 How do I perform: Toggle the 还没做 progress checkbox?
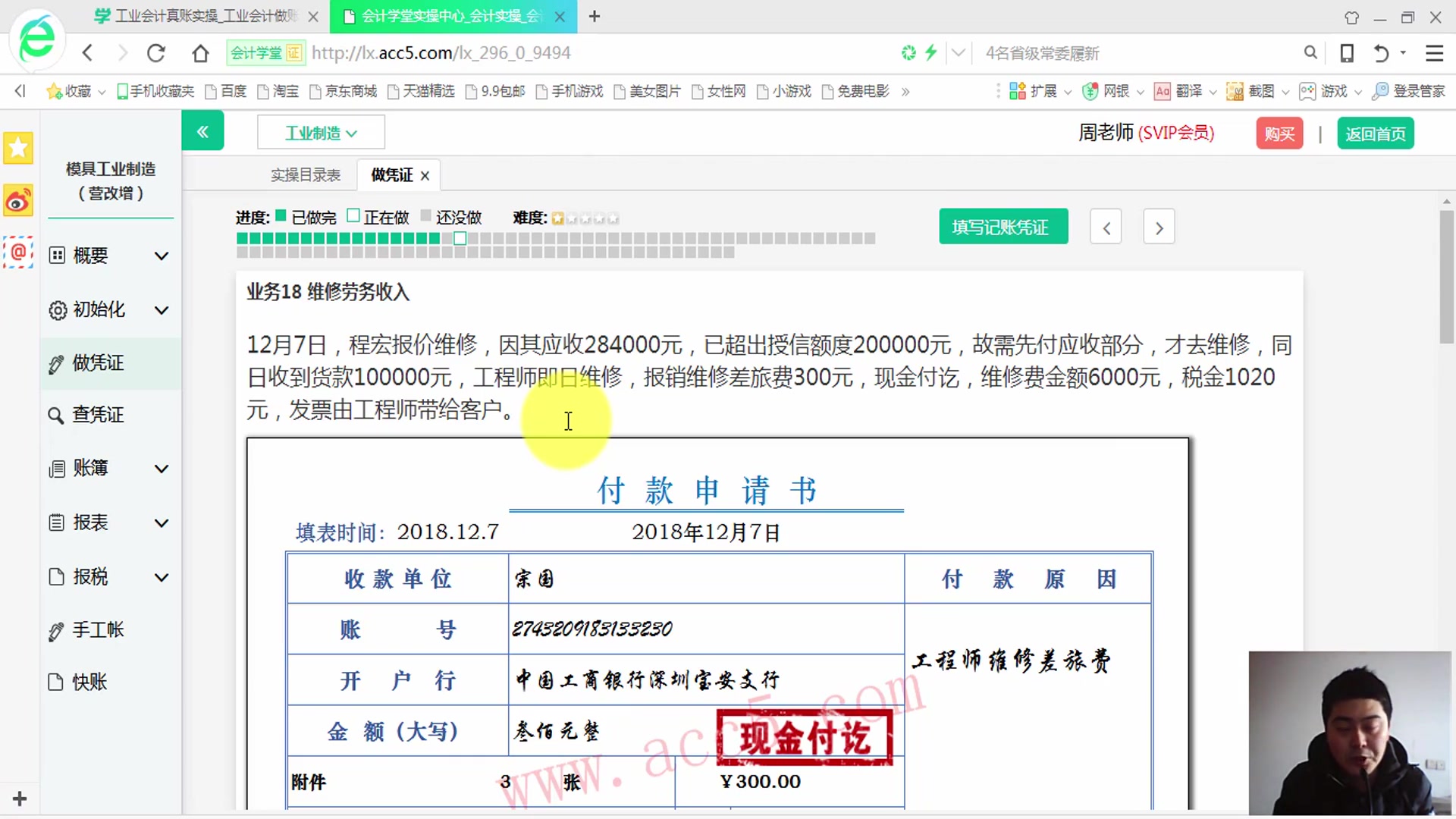tap(425, 216)
